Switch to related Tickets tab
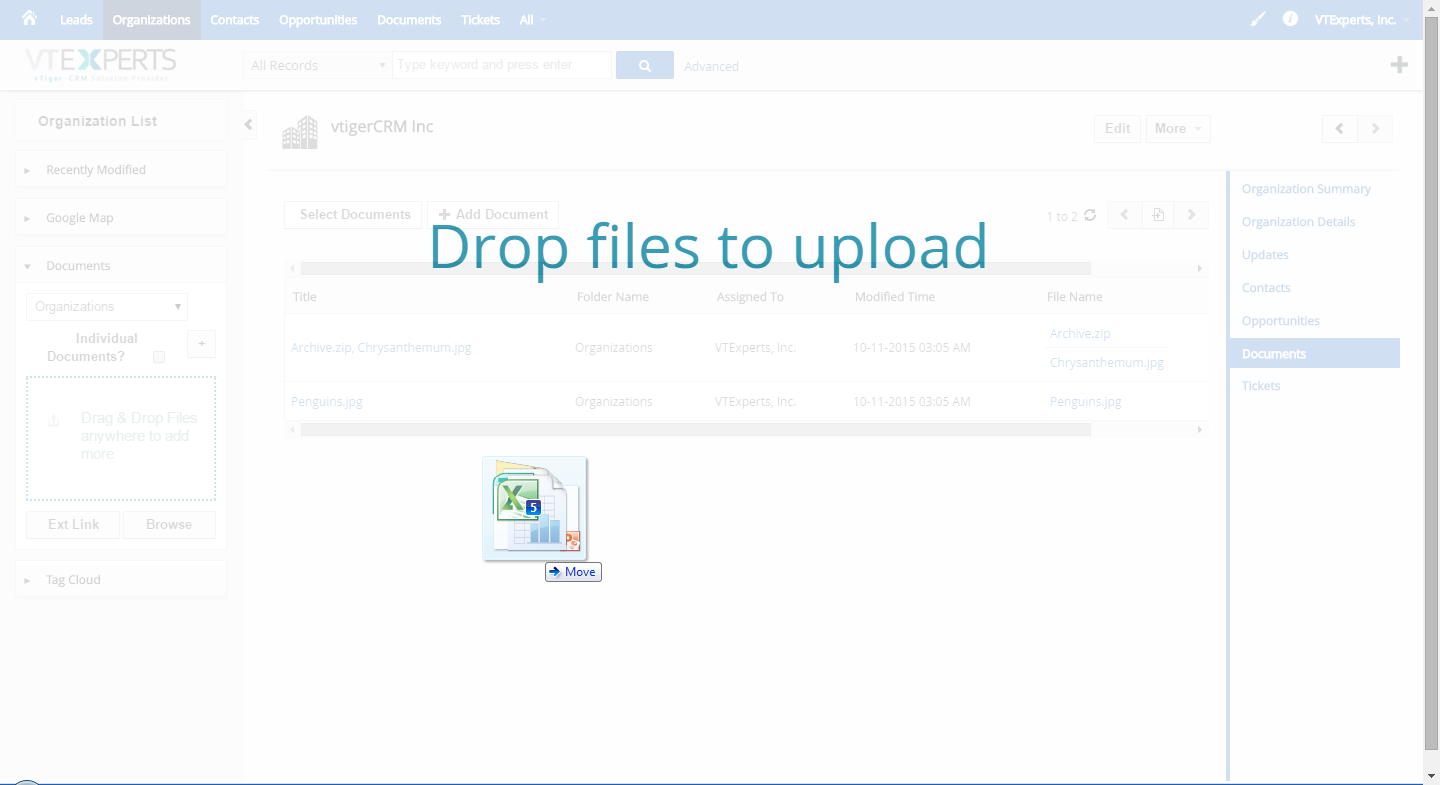 point(1261,386)
